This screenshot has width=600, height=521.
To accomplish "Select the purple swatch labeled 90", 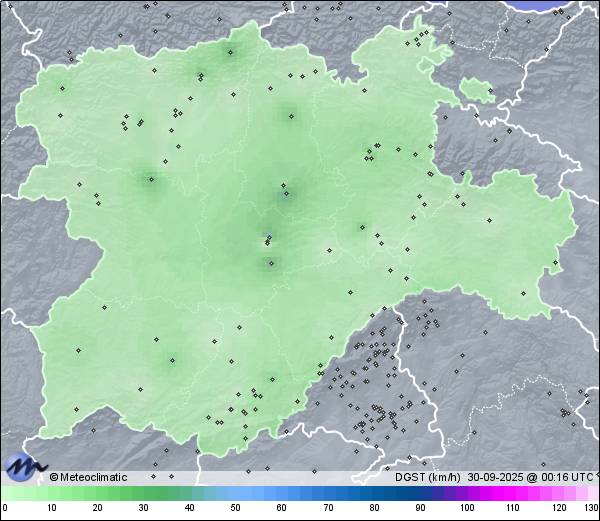I will click(421, 493).
